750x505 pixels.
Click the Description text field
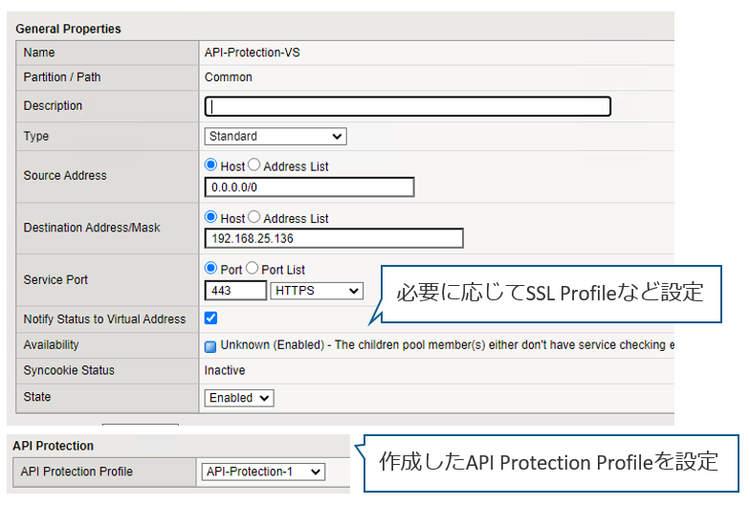408,106
